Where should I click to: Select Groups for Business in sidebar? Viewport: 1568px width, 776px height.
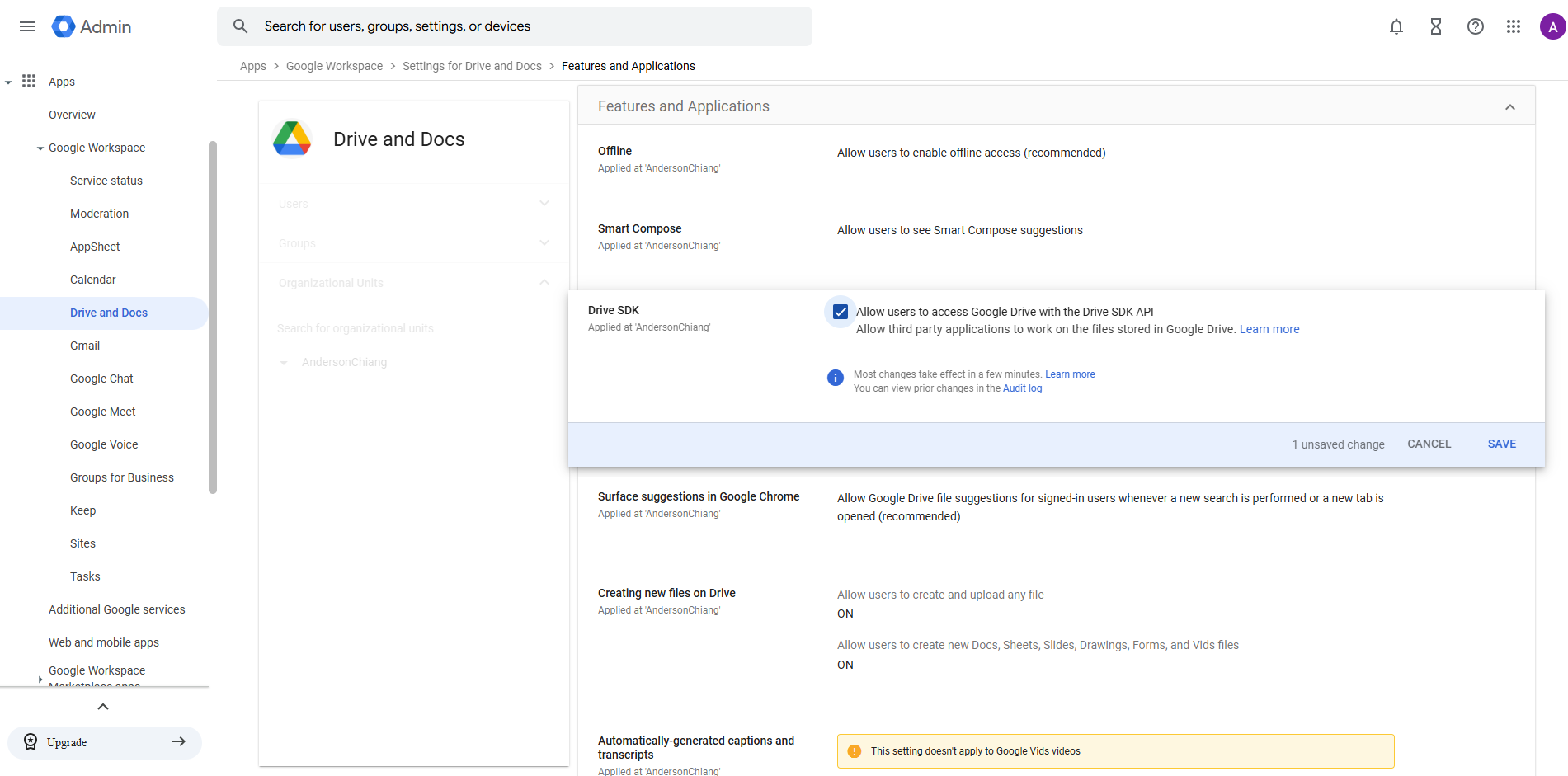122,477
